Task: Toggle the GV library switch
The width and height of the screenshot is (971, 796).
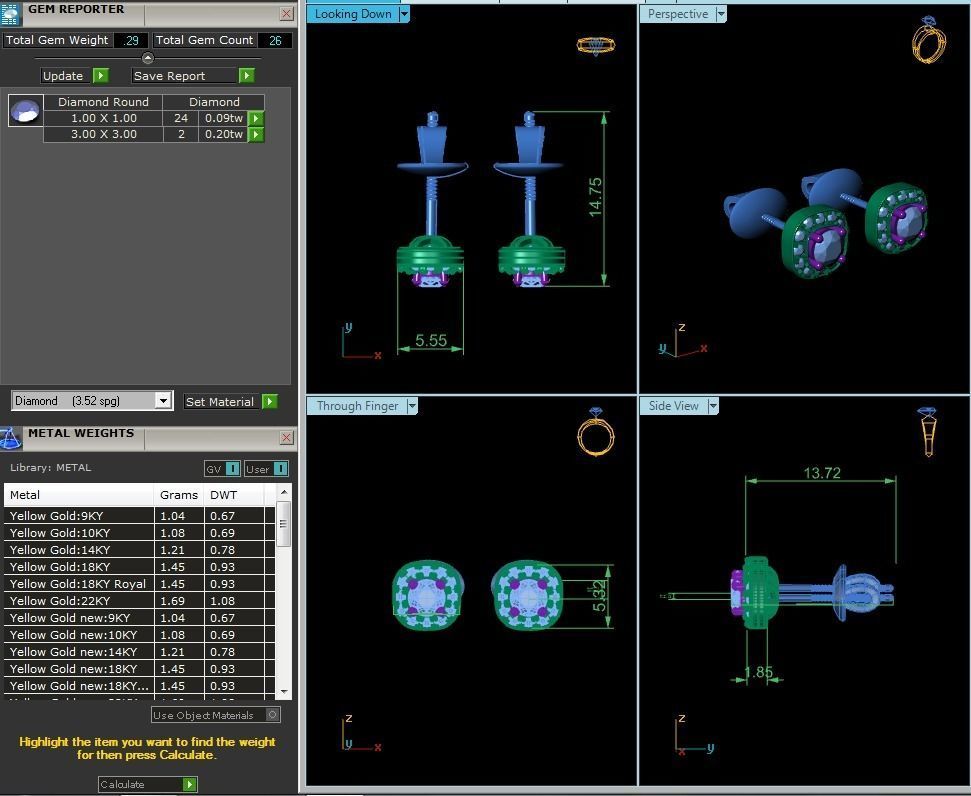Action: tap(233, 469)
